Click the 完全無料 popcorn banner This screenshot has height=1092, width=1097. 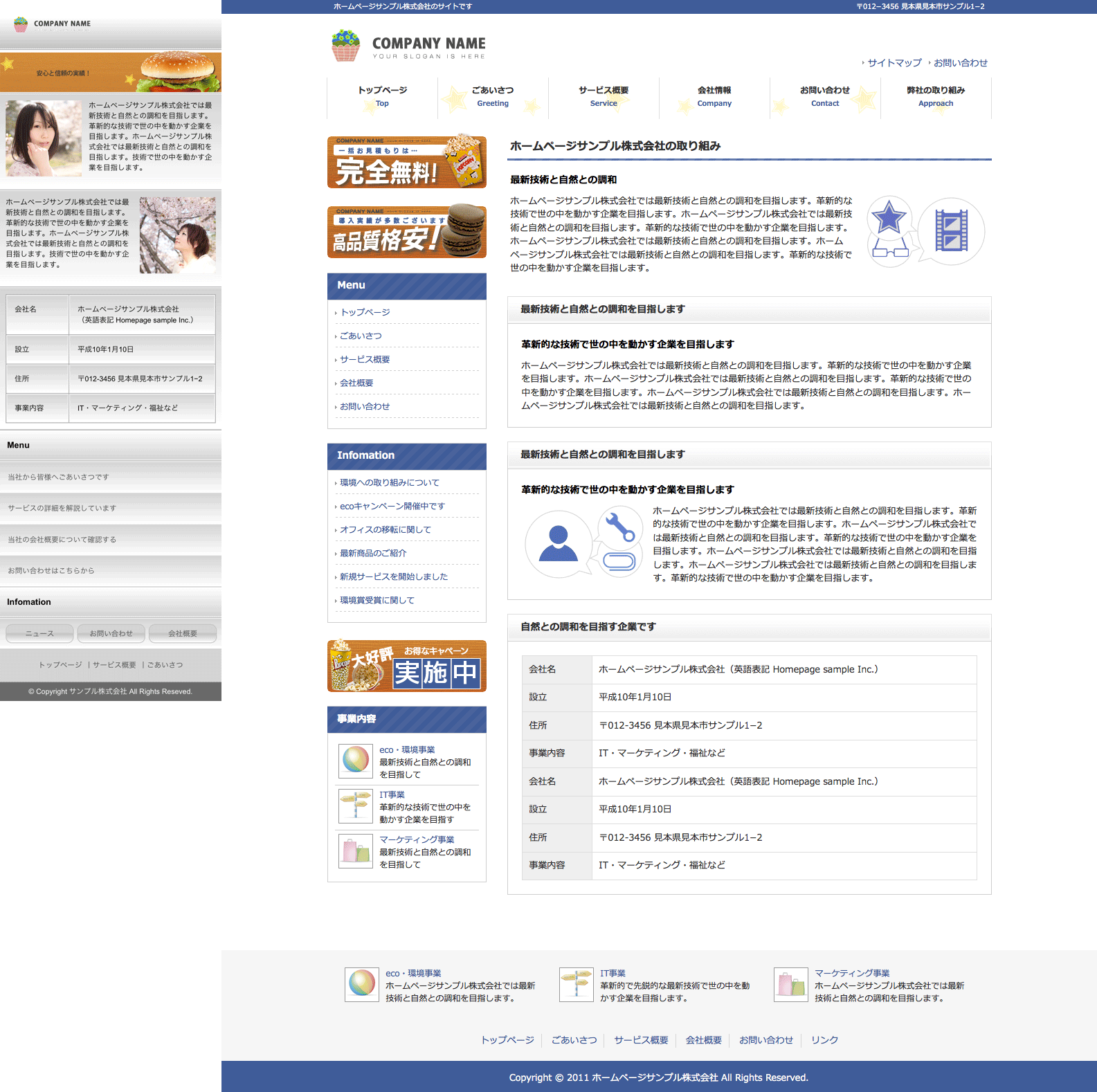pyautogui.click(x=406, y=163)
